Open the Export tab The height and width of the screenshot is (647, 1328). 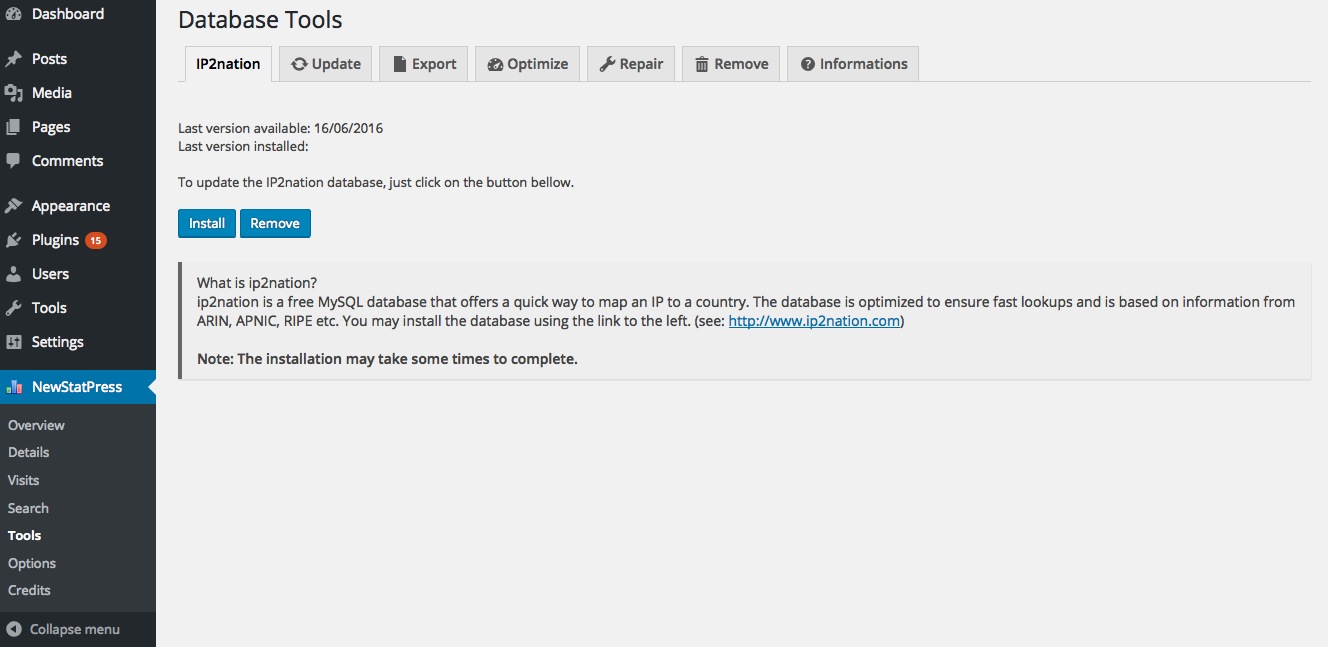tap(423, 64)
